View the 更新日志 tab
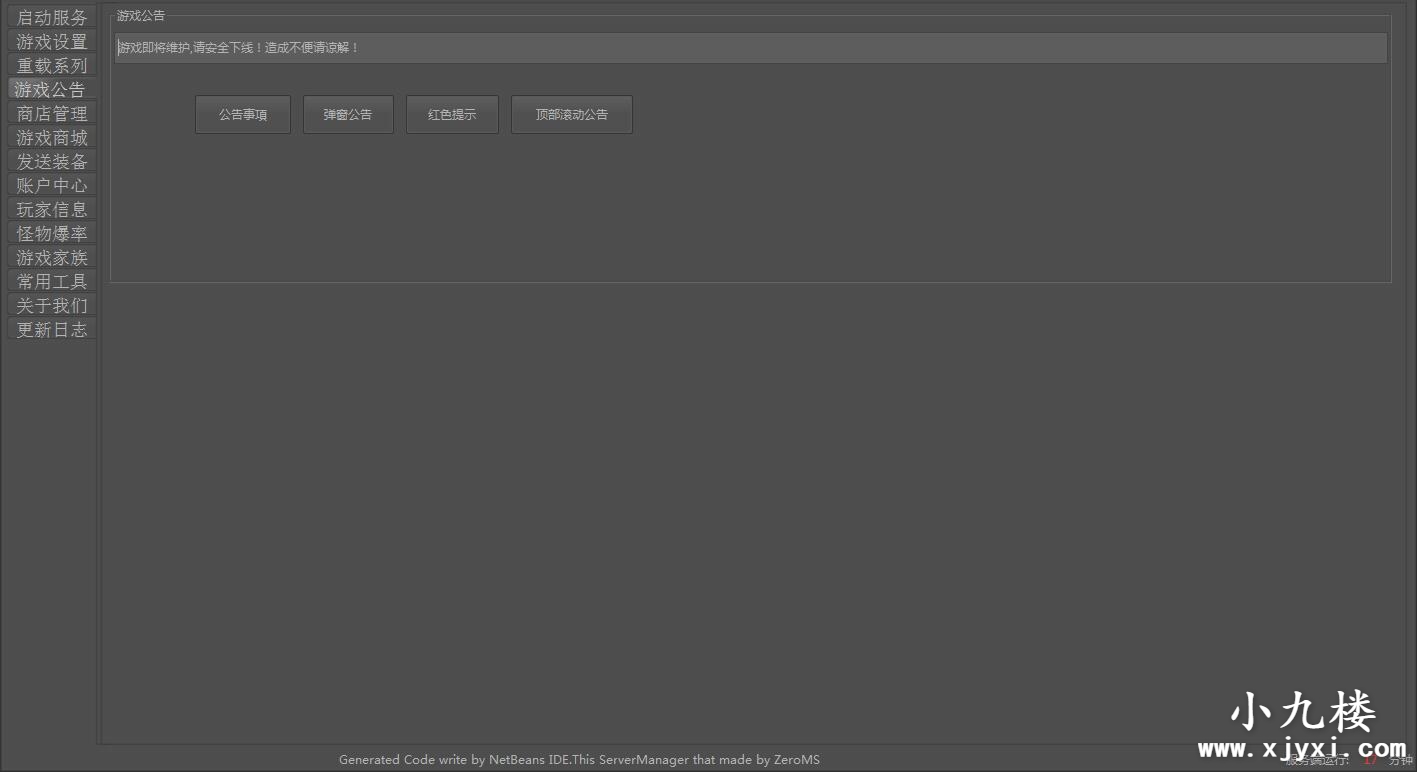Viewport: 1417px width, 772px height. [52, 329]
